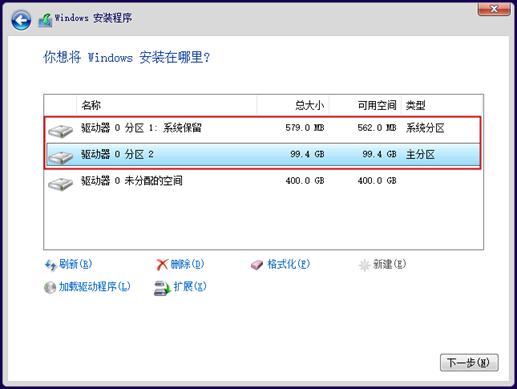Image resolution: width=517 pixels, height=389 pixels.
Task: Click the 562.0 MB free space cell
Action: pos(377,128)
